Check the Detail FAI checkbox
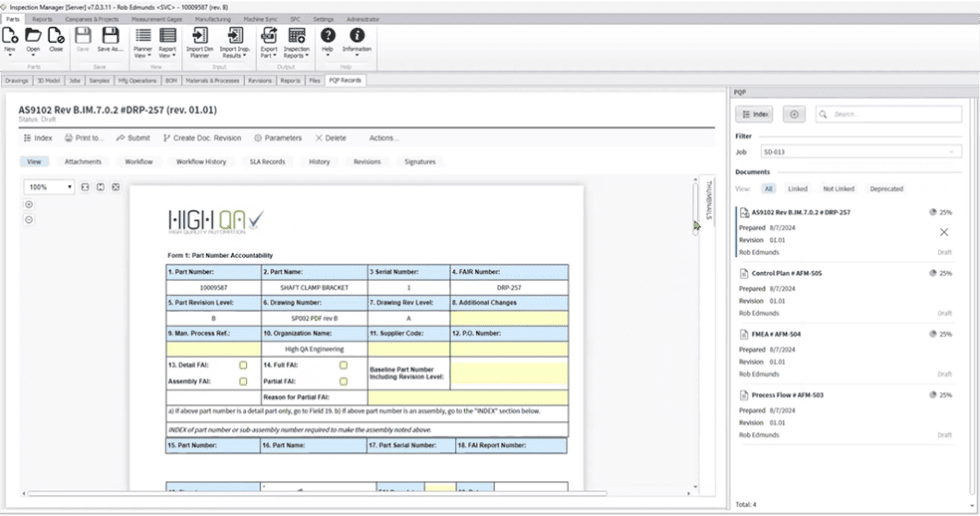 242,366
